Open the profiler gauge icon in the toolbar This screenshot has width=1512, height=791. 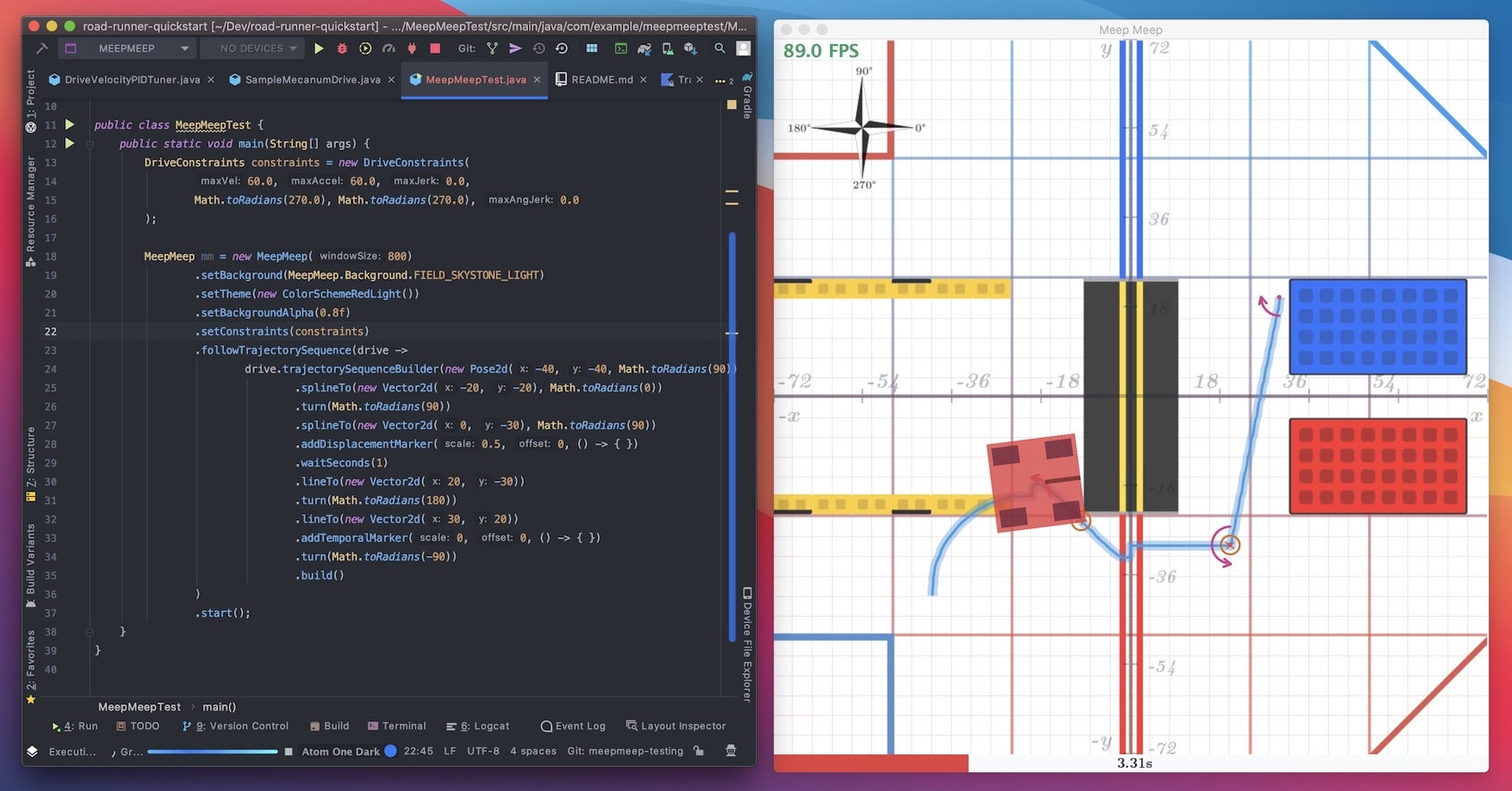[389, 48]
